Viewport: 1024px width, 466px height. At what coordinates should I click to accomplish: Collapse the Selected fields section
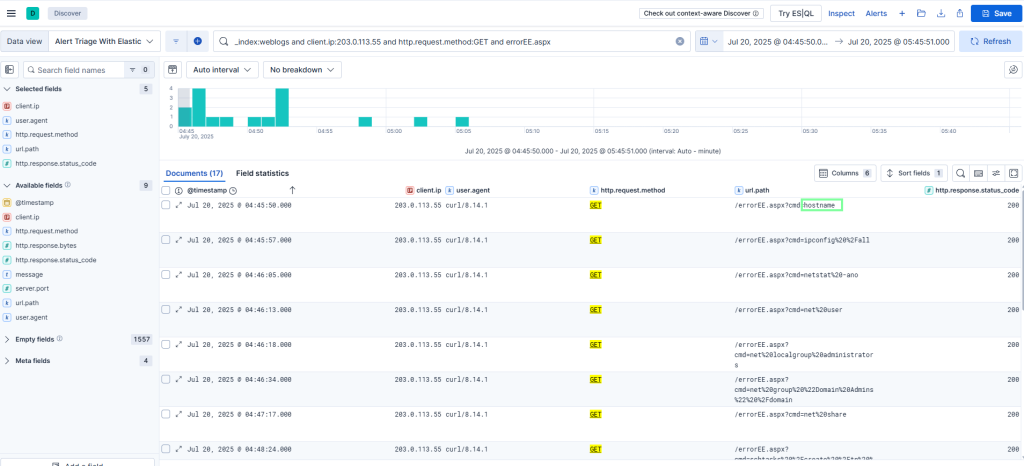[x=8, y=89]
